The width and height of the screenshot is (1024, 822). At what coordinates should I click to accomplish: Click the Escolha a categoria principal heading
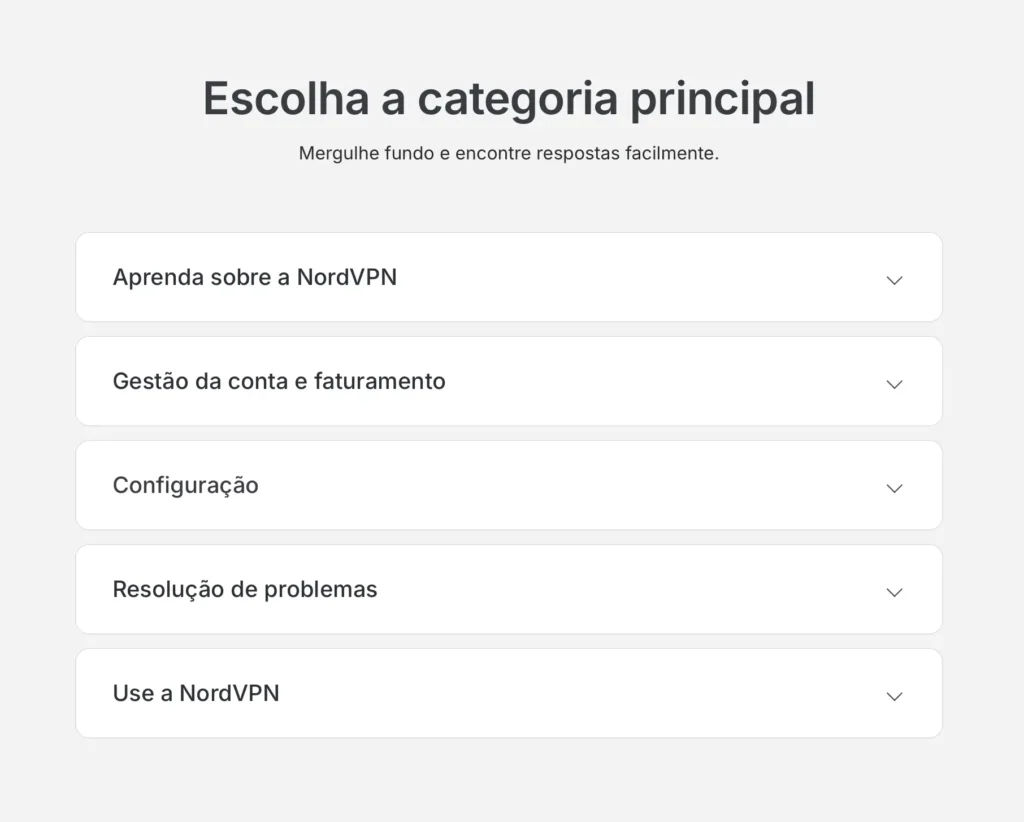coord(509,99)
